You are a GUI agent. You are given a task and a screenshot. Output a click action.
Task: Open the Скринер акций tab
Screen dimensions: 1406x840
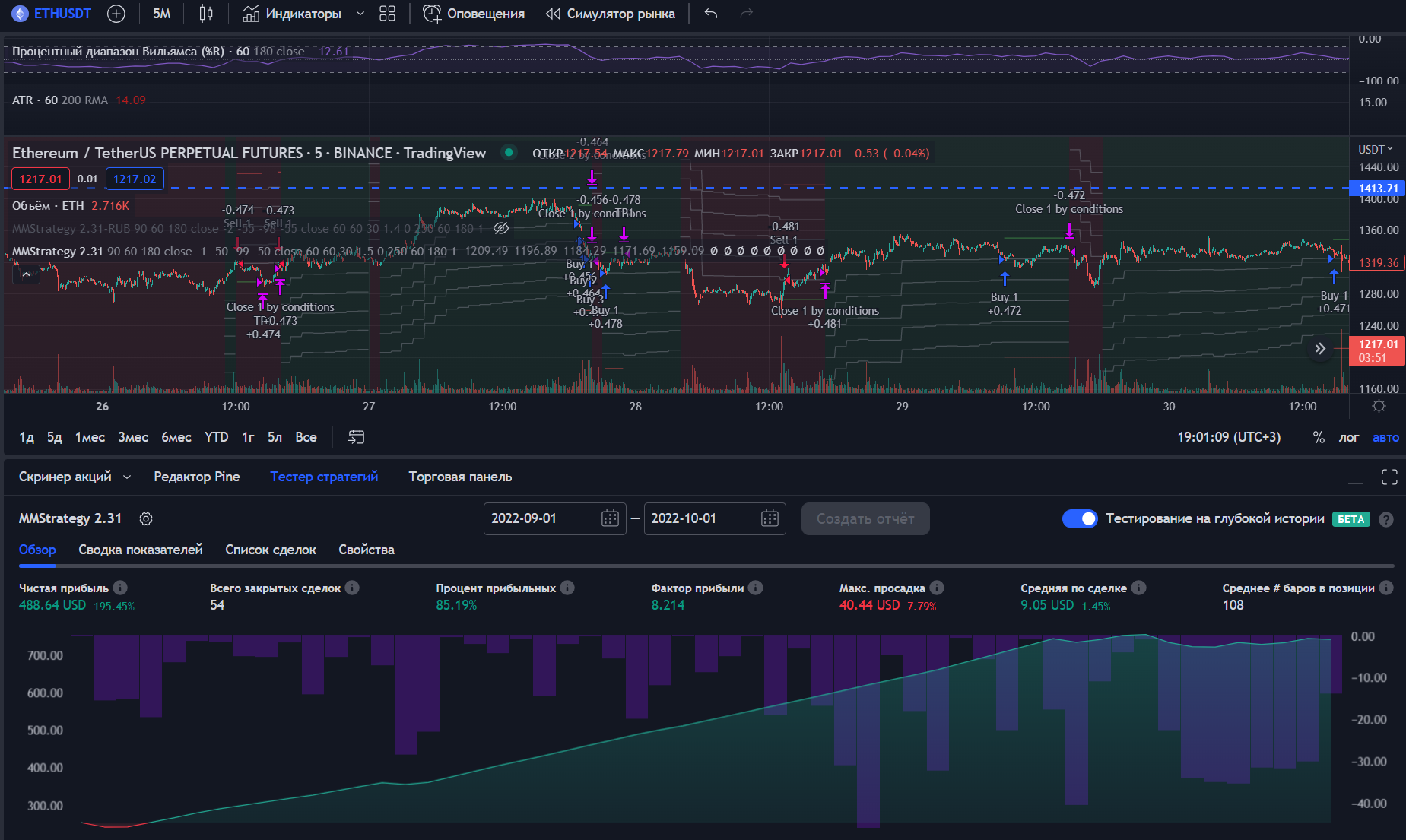click(x=65, y=477)
